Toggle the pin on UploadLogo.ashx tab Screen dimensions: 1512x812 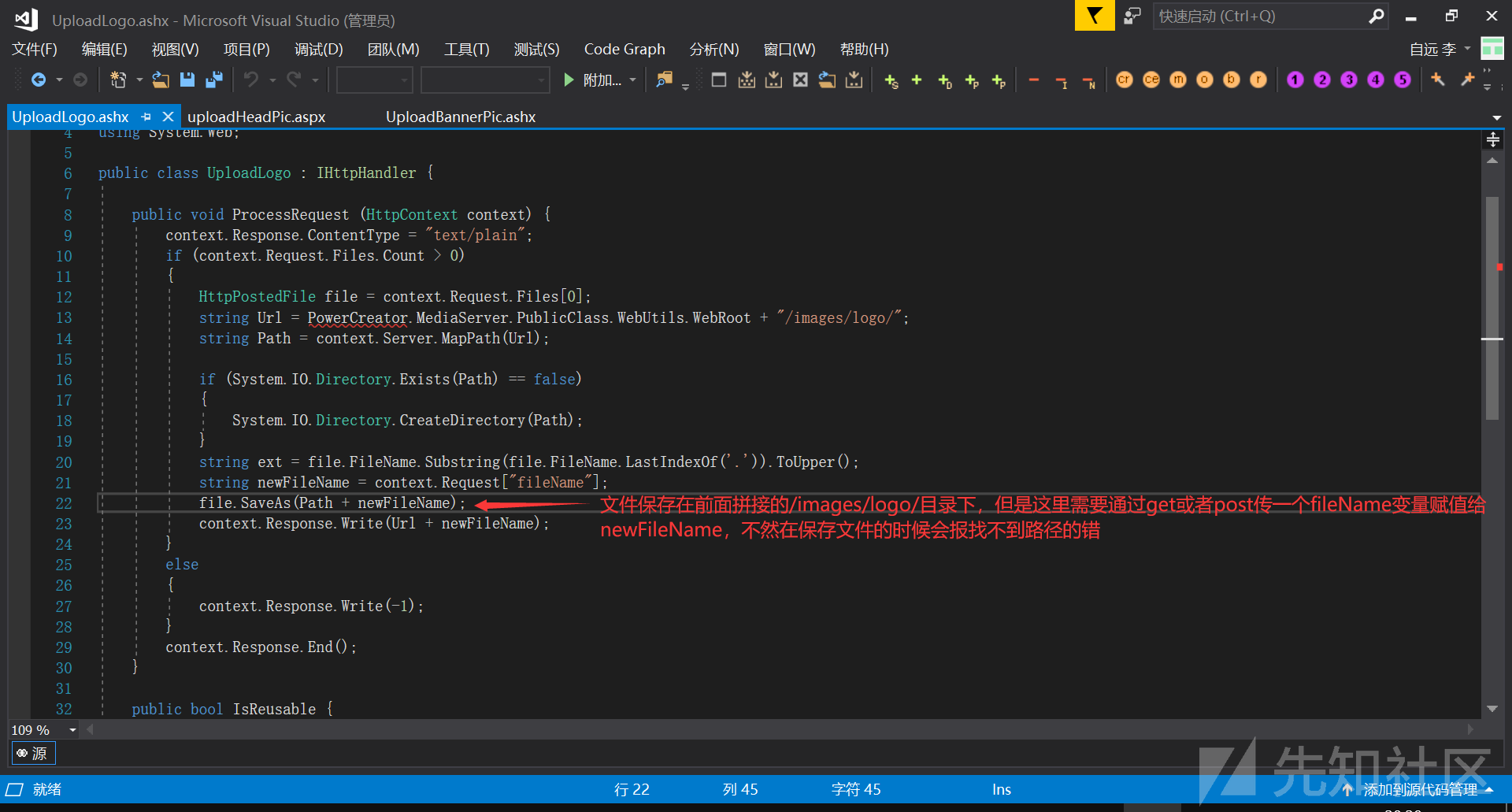click(x=146, y=117)
